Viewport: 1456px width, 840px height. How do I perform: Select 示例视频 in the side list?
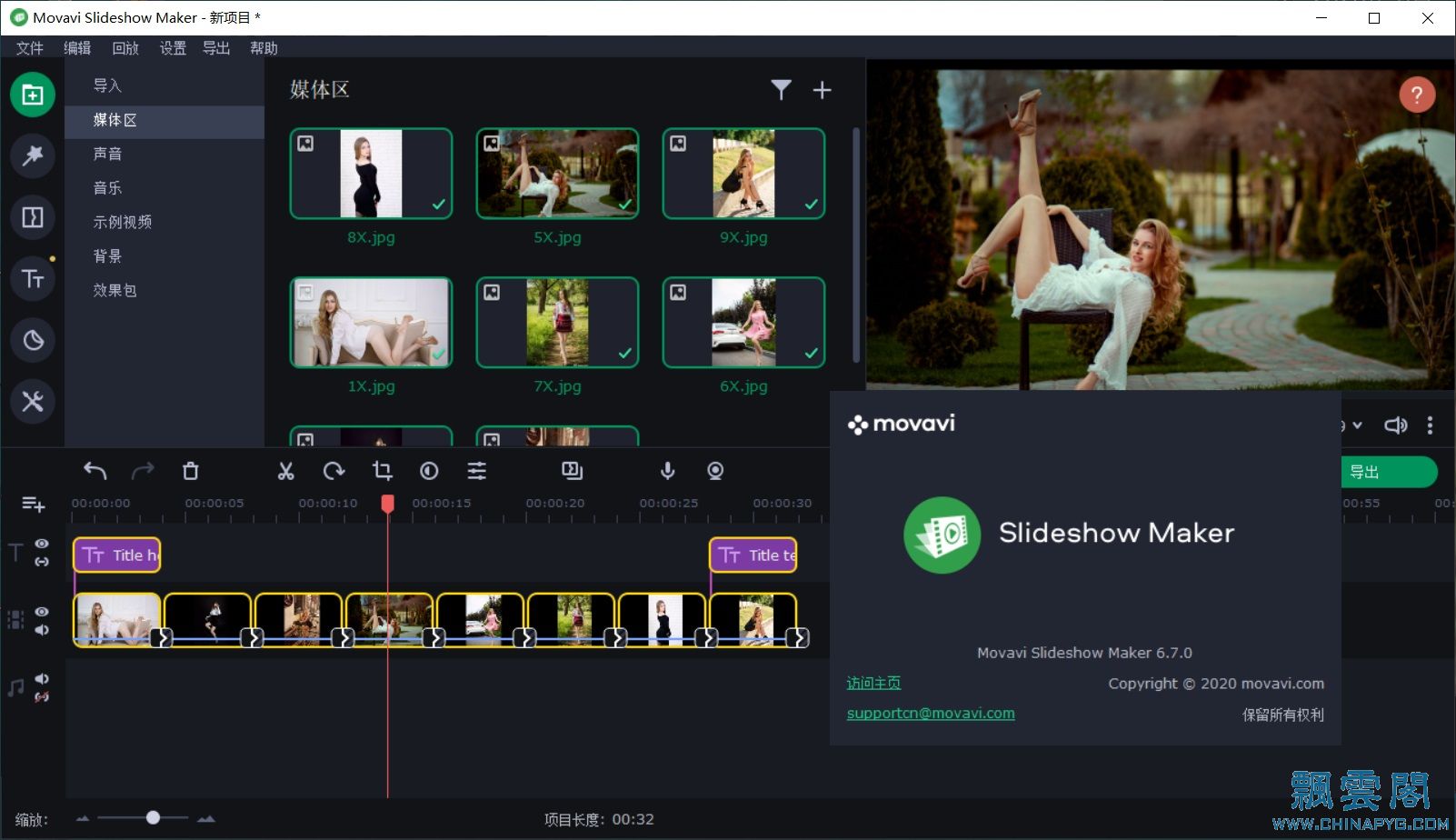tap(165, 222)
